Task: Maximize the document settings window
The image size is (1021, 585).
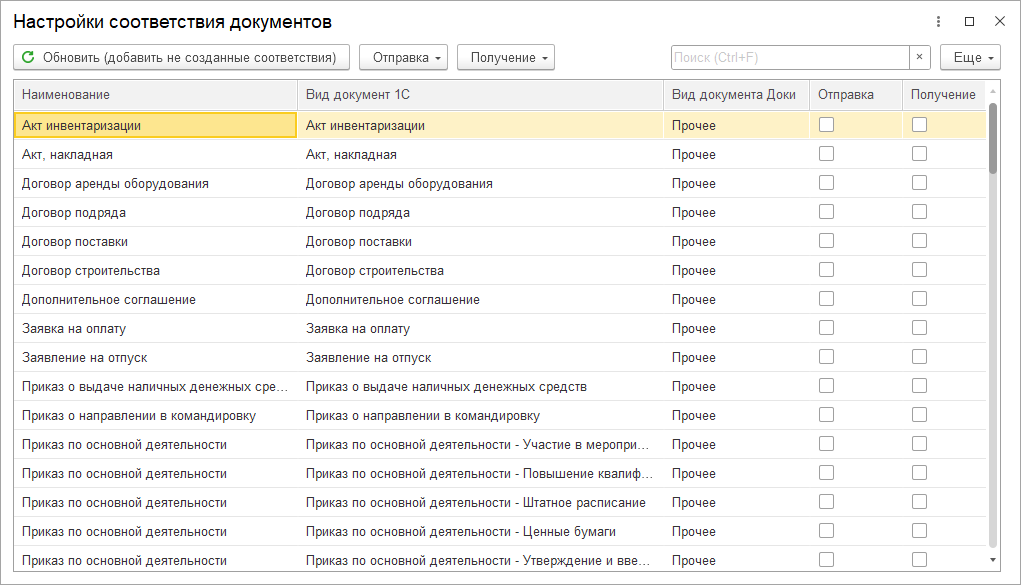Action: pos(969,21)
